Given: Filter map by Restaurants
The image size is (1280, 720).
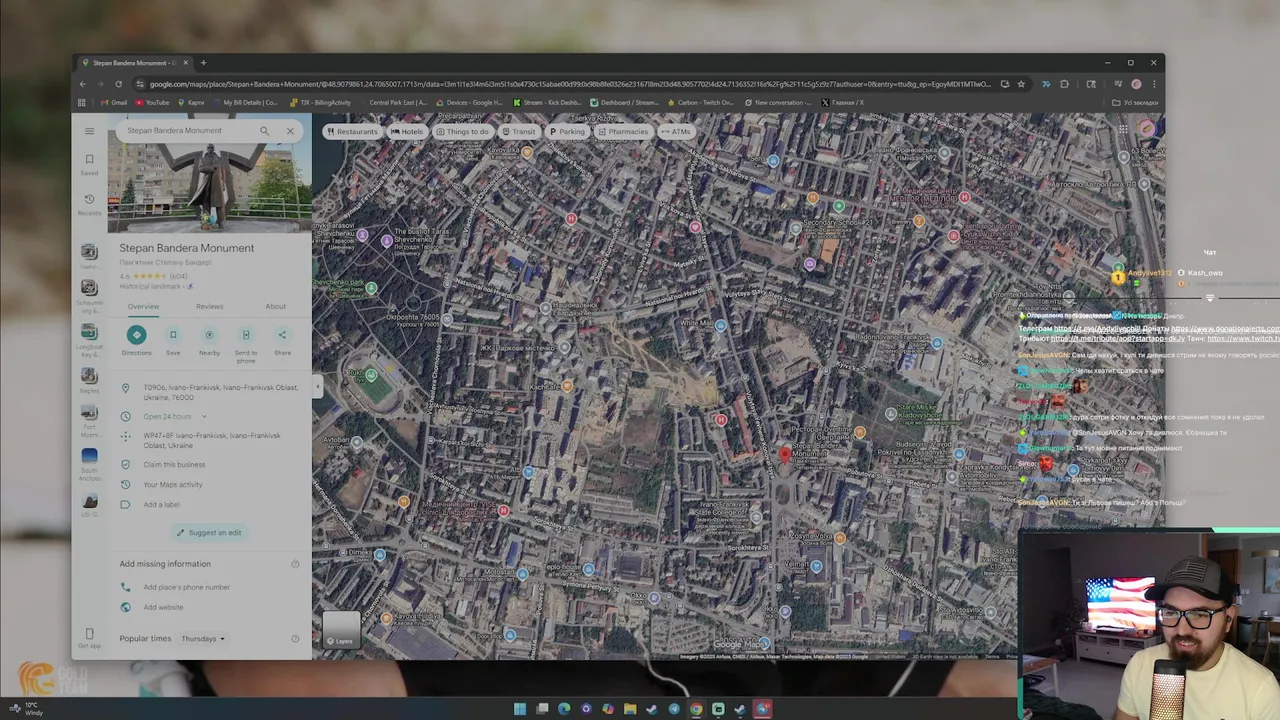Looking at the screenshot, I should (x=352, y=131).
